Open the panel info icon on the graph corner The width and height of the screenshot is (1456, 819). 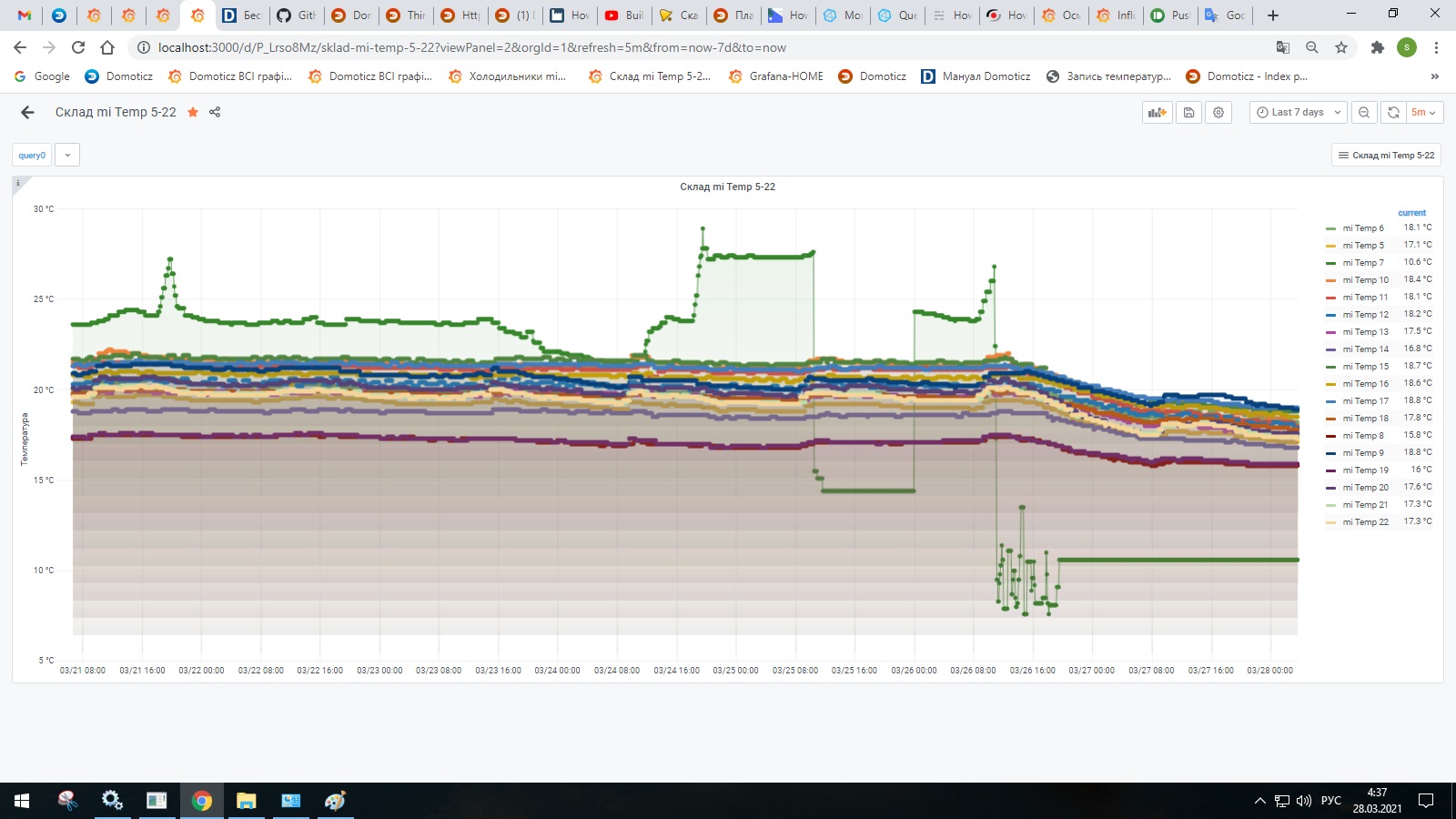17,183
